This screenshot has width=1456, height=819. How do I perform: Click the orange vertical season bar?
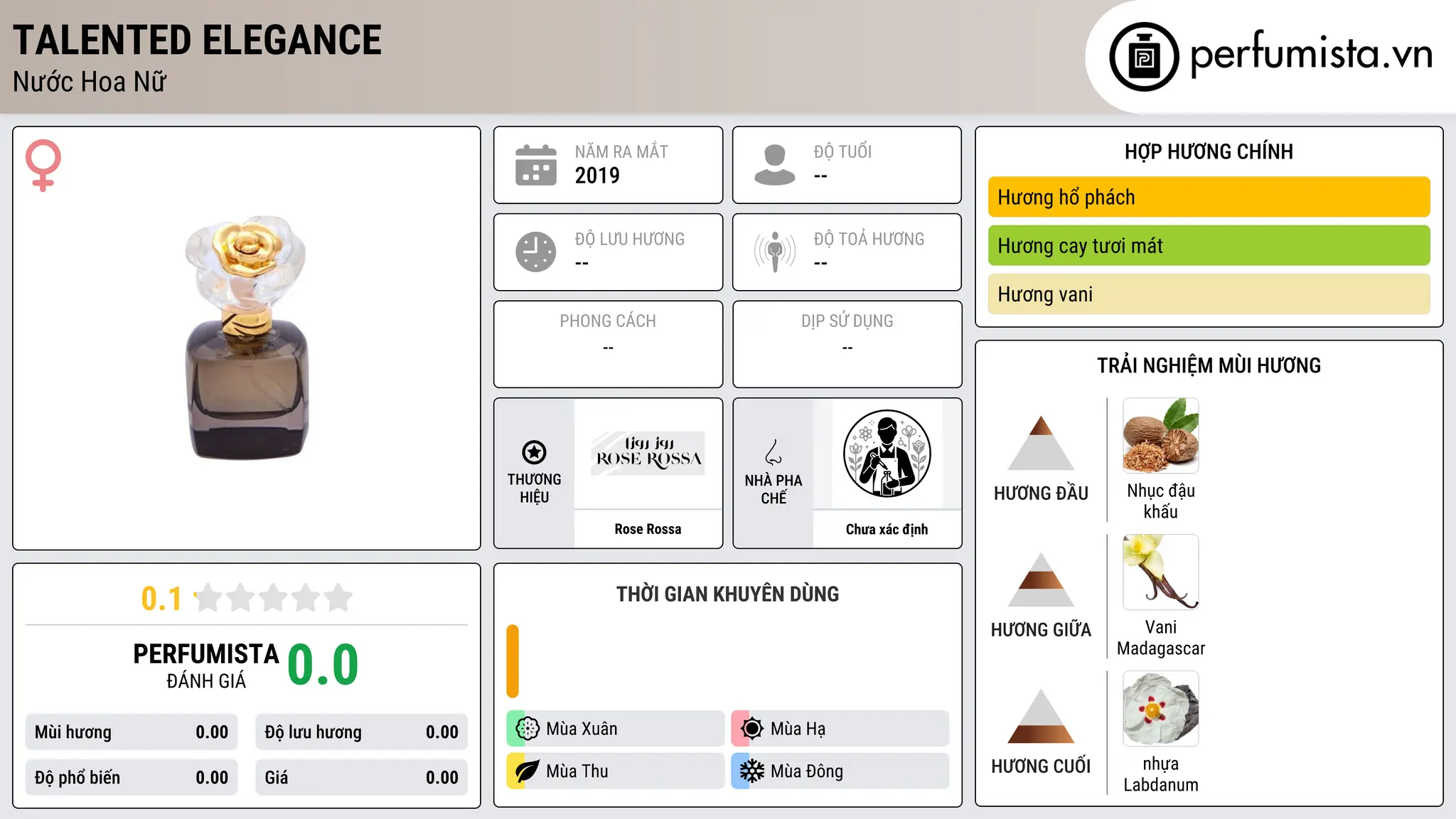pyautogui.click(x=513, y=661)
